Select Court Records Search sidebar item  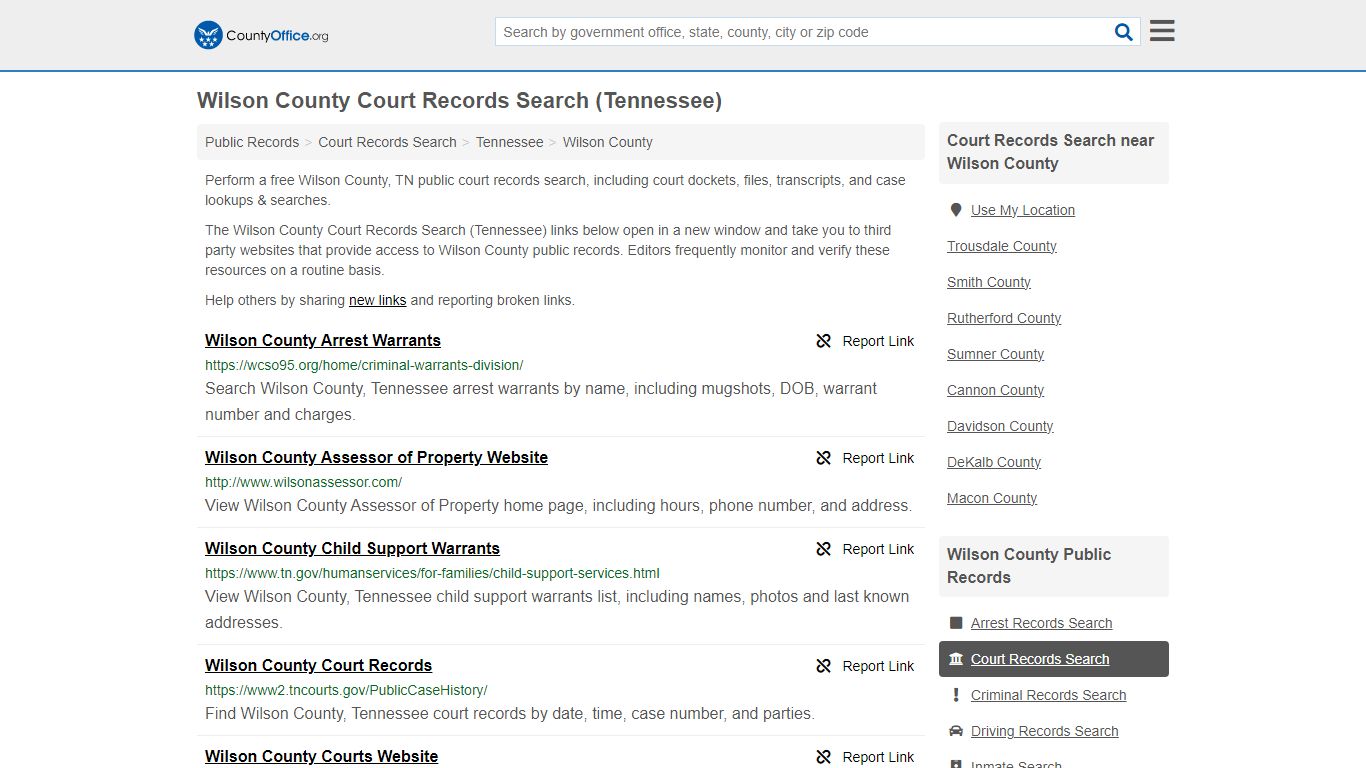(1054, 659)
